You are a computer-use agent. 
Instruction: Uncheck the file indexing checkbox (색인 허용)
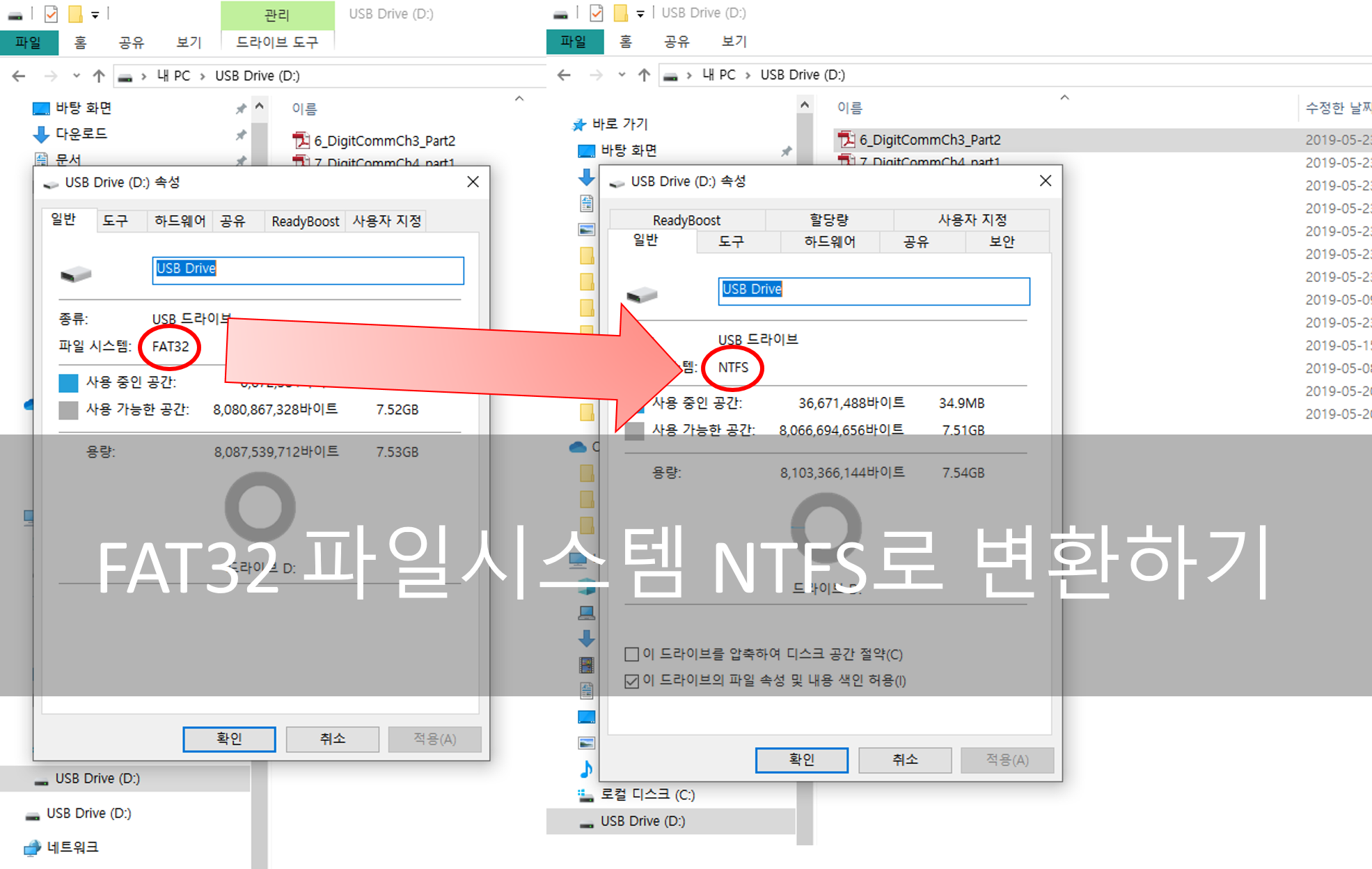pyautogui.click(x=632, y=681)
